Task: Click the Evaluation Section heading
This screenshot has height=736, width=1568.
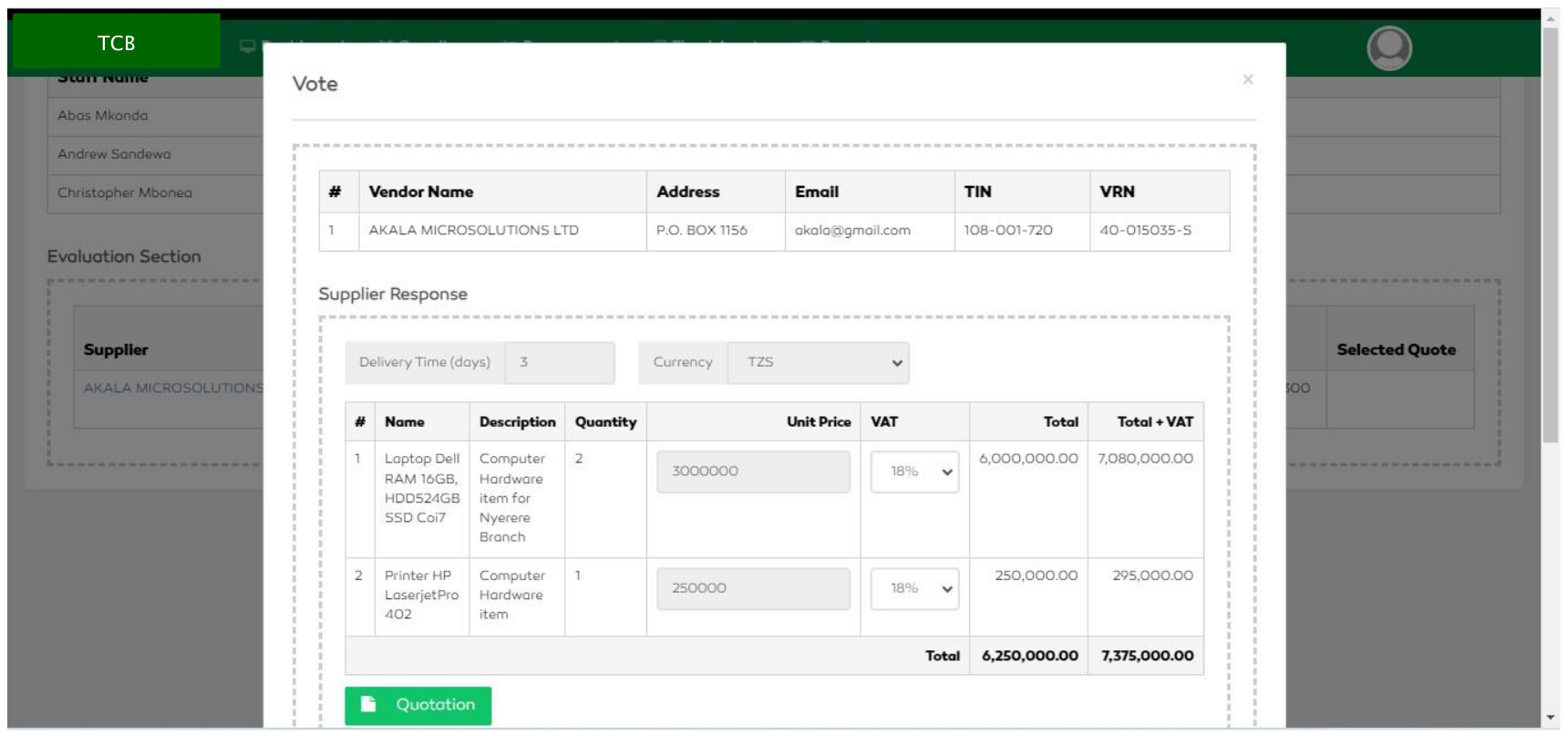Action: [x=124, y=256]
